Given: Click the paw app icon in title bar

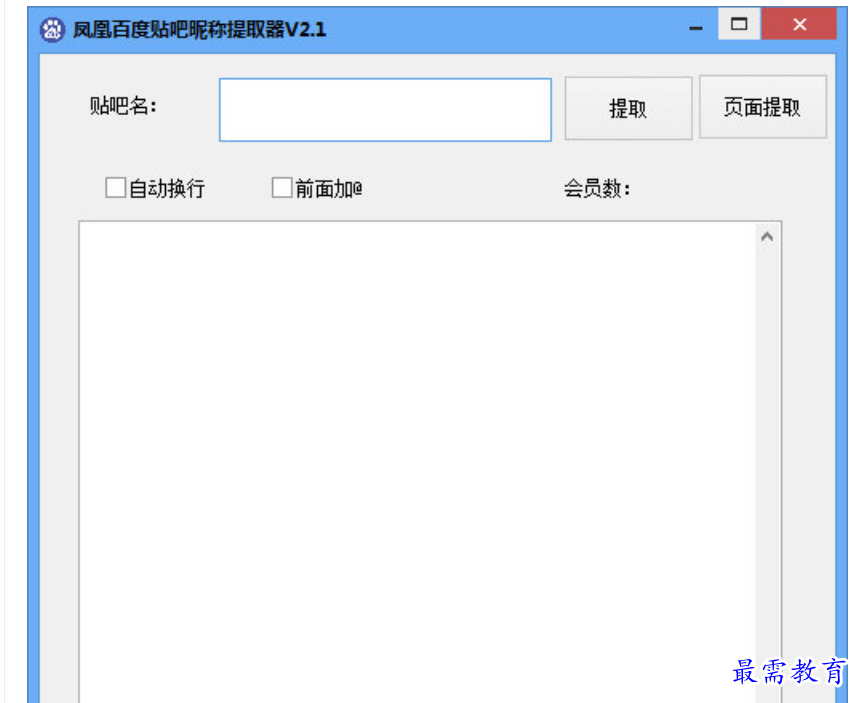Looking at the screenshot, I should click(x=52, y=30).
